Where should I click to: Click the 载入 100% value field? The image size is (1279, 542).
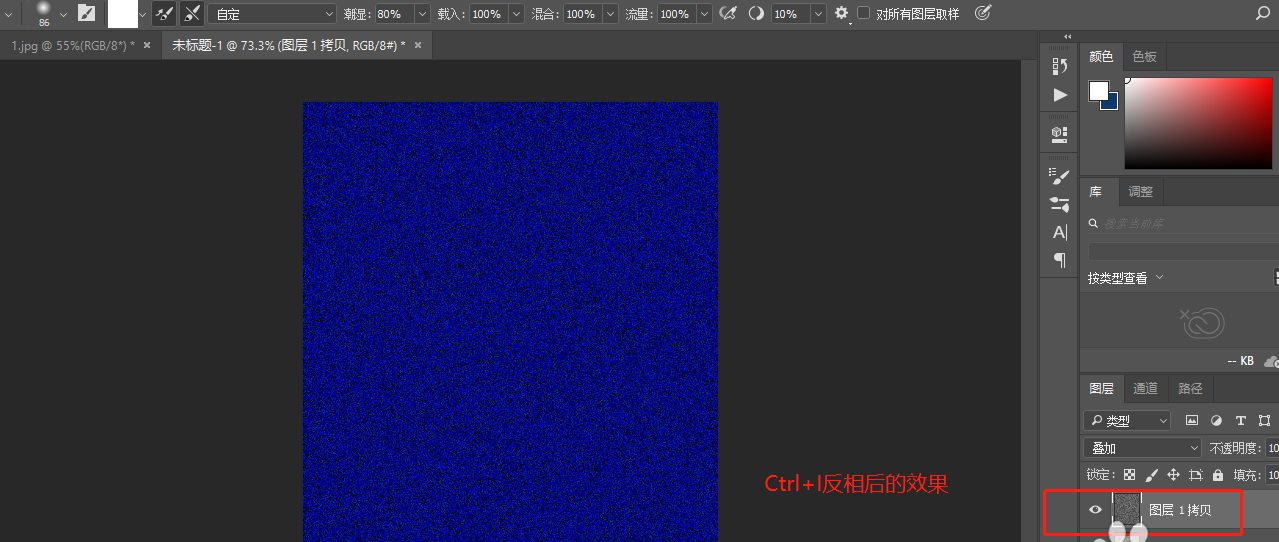tap(487, 14)
